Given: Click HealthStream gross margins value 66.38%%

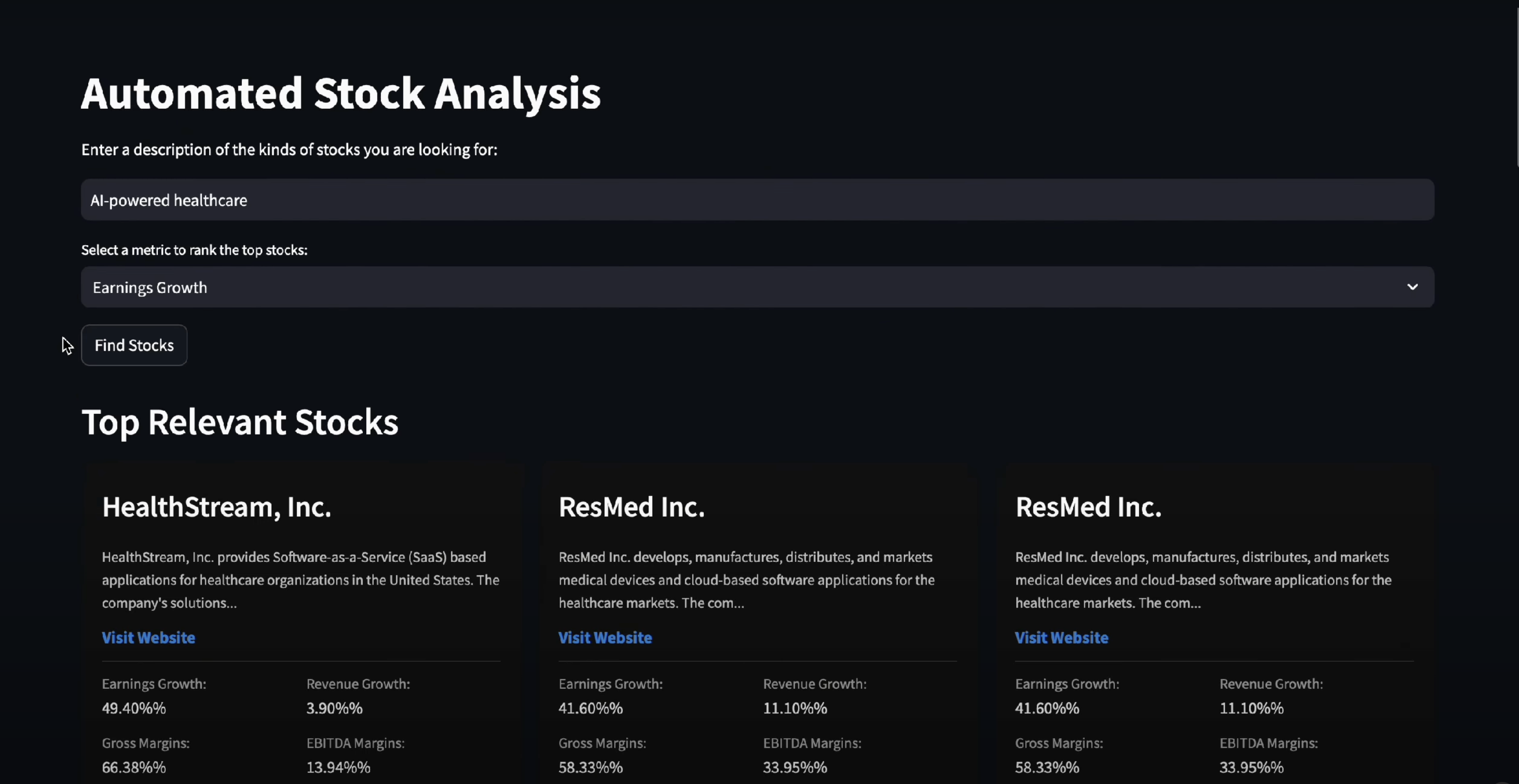Looking at the screenshot, I should tap(134, 767).
